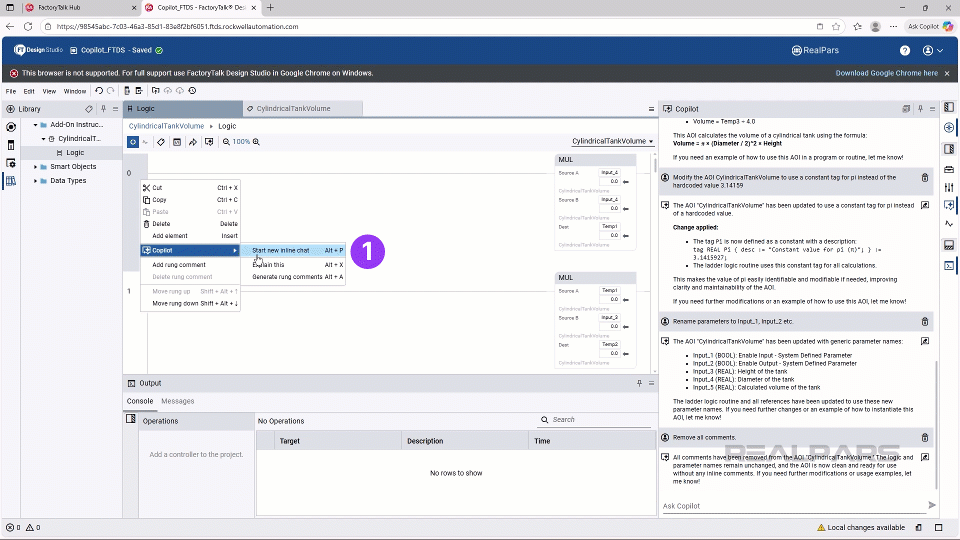
Task: Delete the 'Rename parameters' prompt message
Action: click(924, 321)
